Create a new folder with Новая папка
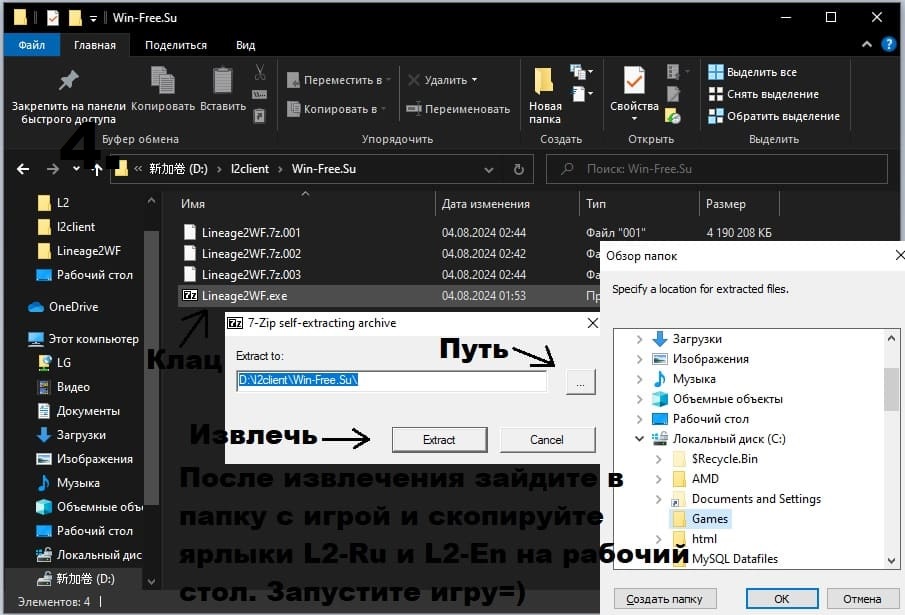905x615 pixels. coord(545,95)
